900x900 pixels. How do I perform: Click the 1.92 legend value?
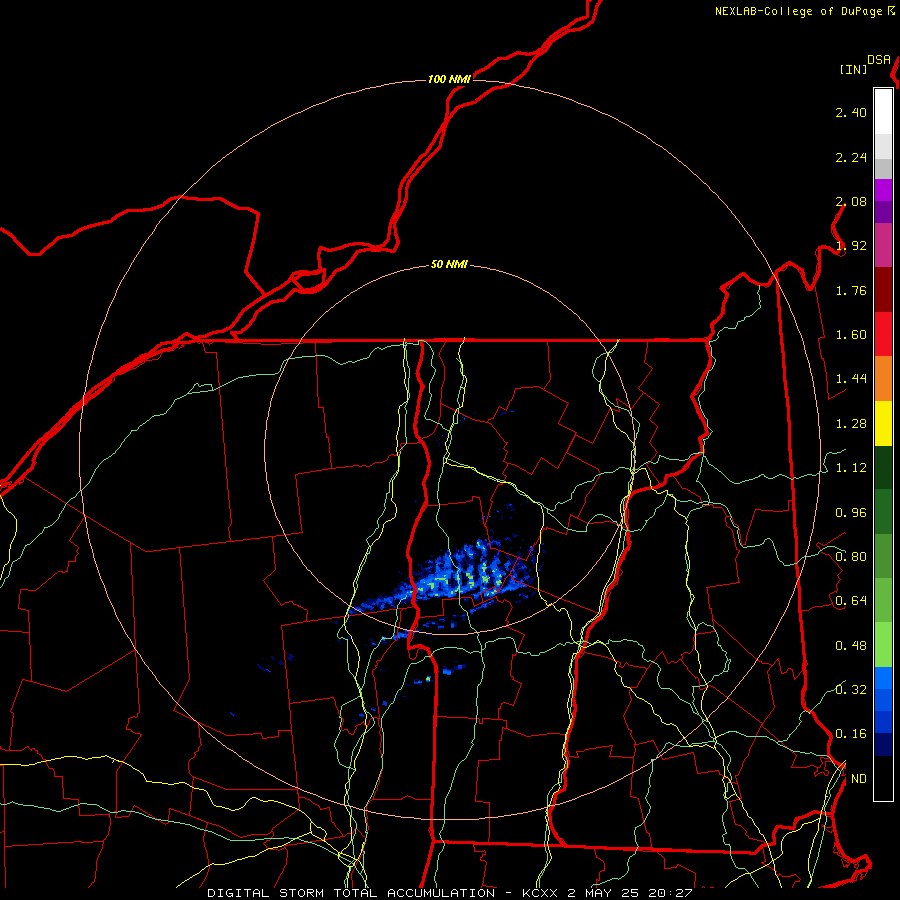pyautogui.click(x=851, y=246)
